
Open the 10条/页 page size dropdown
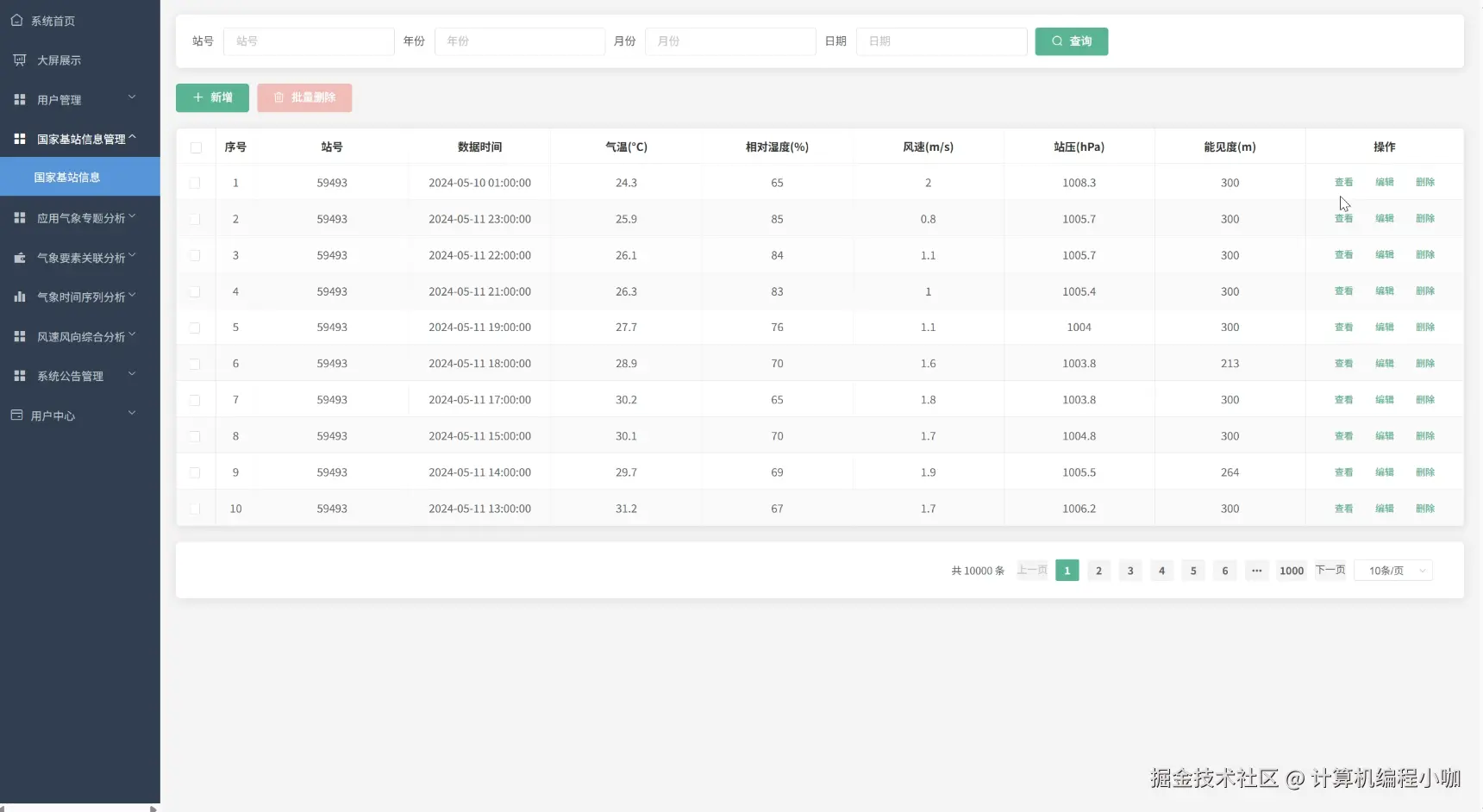(1393, 571)
